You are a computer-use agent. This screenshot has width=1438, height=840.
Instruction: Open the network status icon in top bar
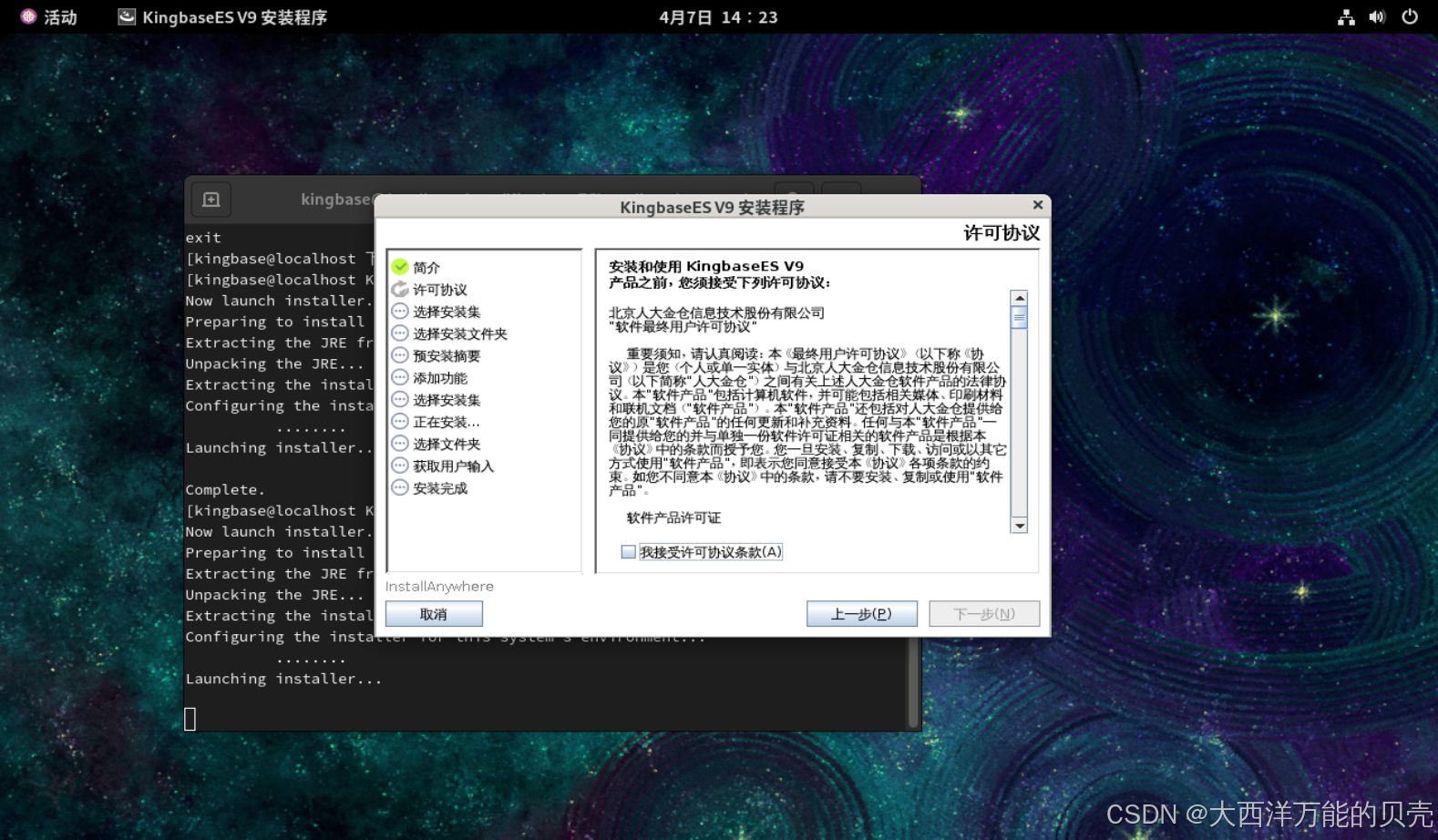click(1346, 16)
